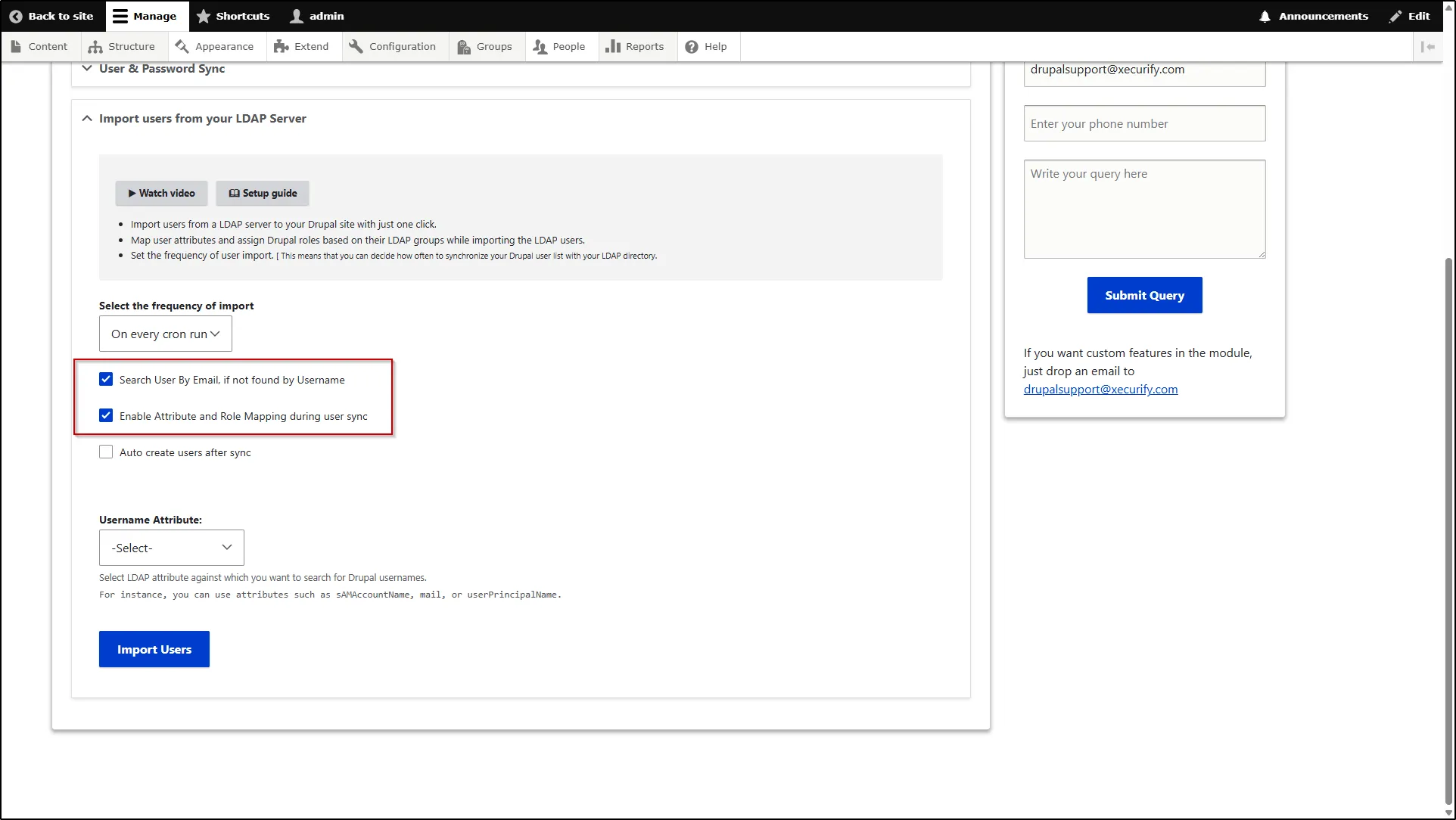
Task: Open the frequency of import dropdown
Action: (165, 334)
